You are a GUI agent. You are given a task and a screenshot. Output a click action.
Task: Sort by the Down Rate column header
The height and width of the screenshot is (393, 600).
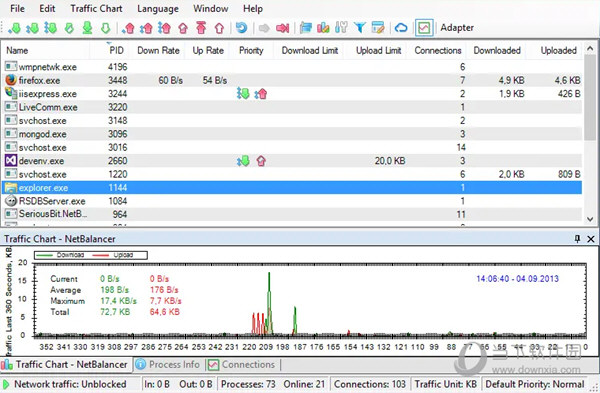(158, 51)
